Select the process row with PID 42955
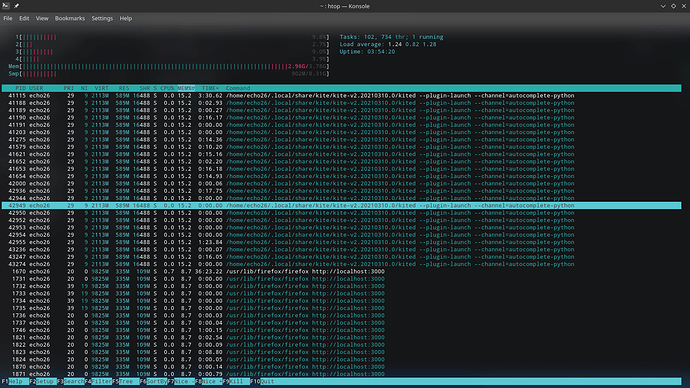 coord(341,242)
